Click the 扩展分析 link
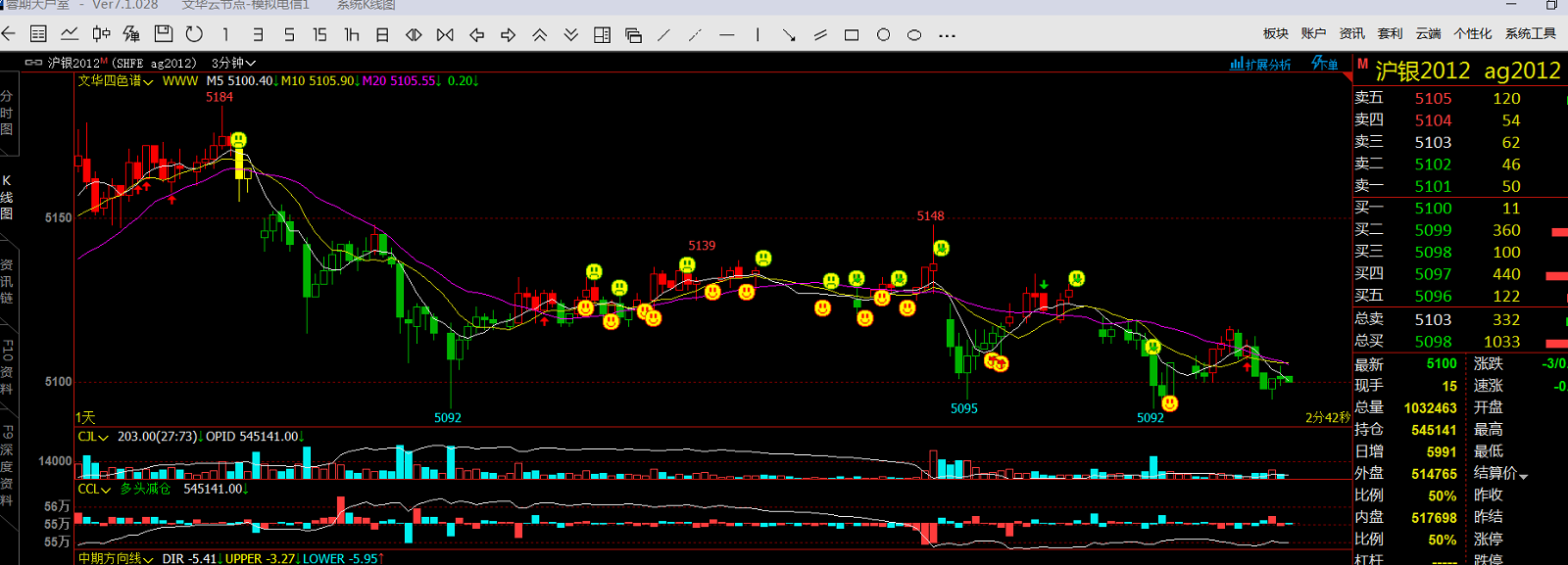This screenshot has height=565, width=1568. coord(1261,64)
